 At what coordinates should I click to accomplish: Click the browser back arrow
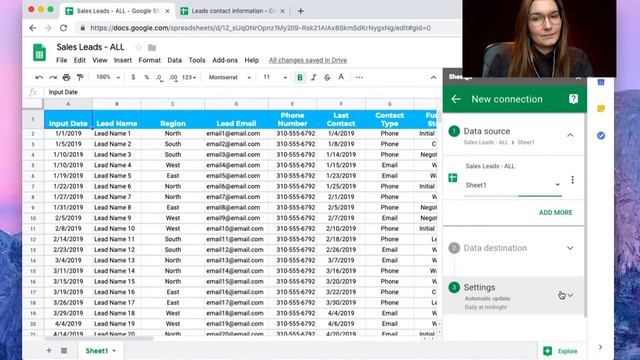(x=33, y=28)
